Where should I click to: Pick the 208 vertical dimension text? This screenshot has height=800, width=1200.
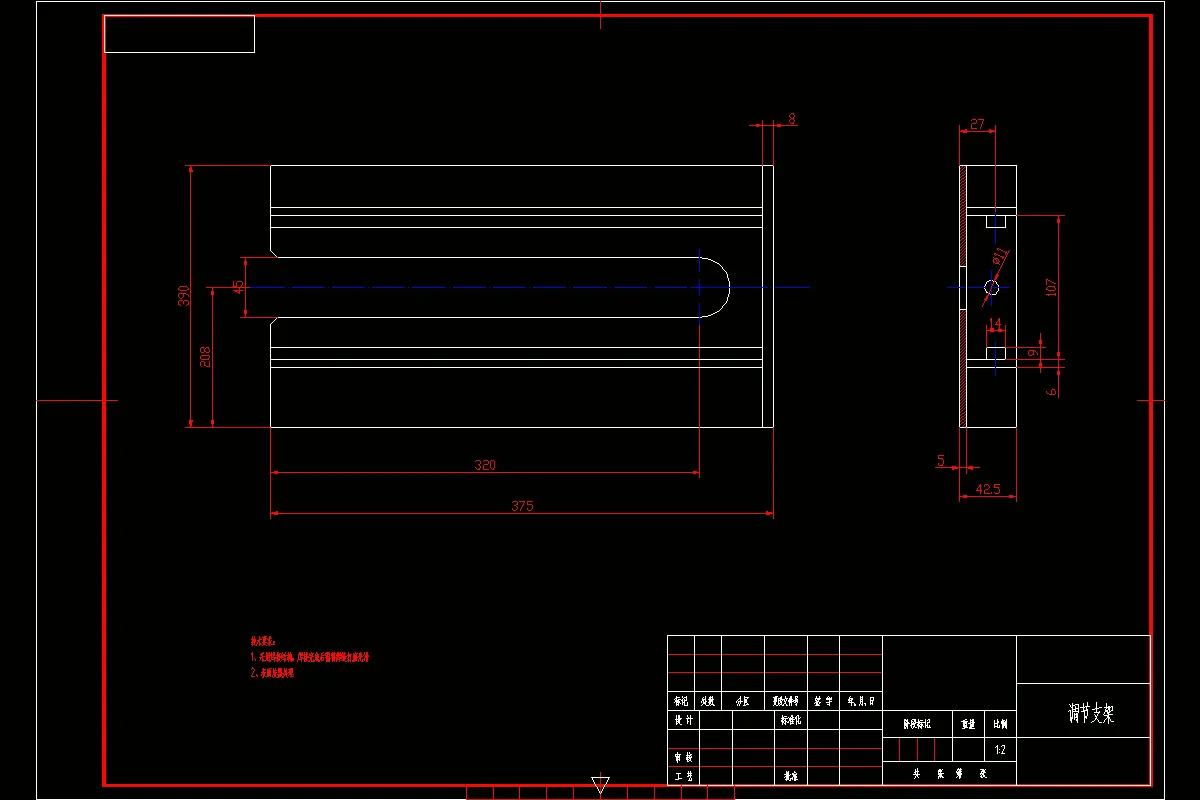click(x=205, y=357)
